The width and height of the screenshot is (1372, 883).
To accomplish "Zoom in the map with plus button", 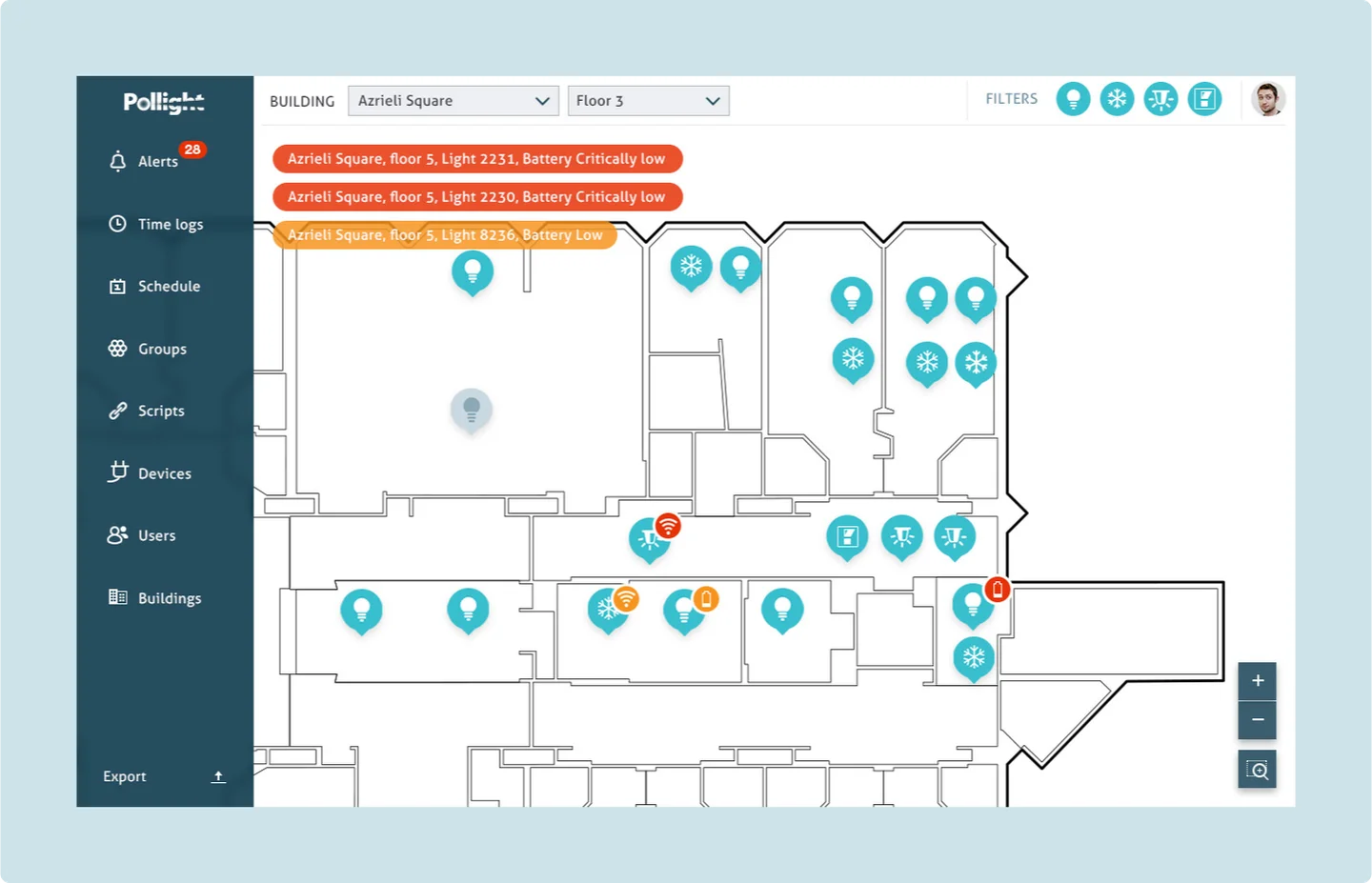I will point(1258,681).
